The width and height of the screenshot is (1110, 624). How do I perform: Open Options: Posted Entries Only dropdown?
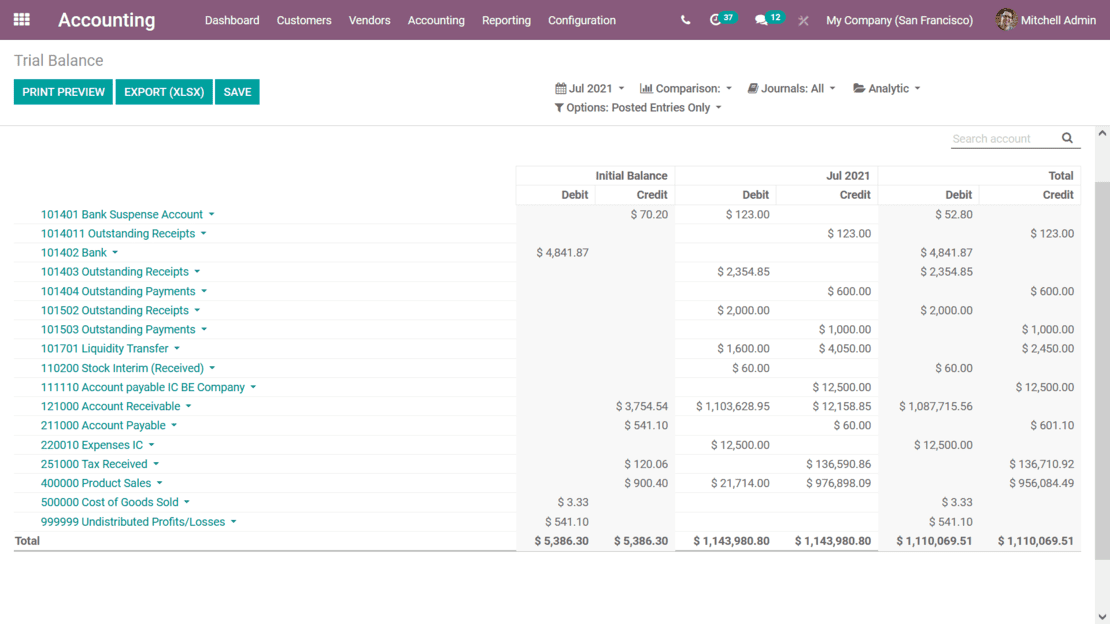click(637, 108)
